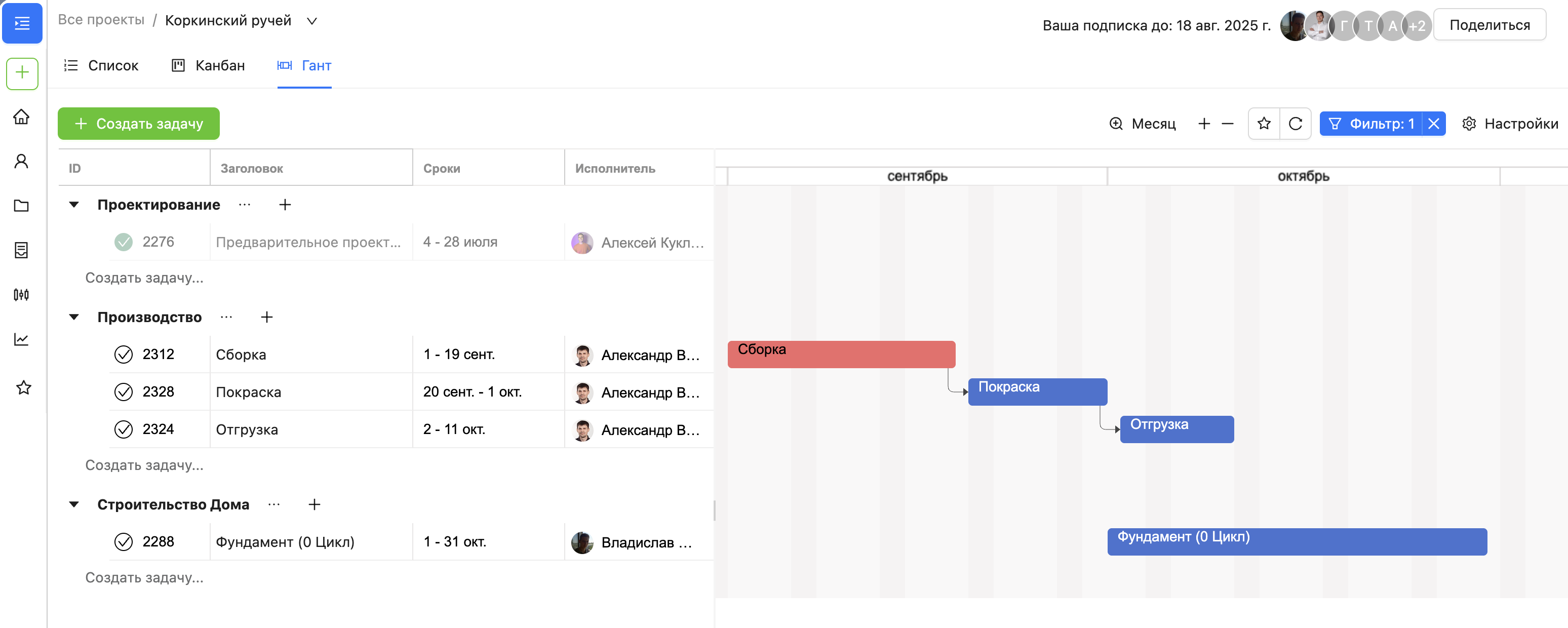1568x628 pixels.
Task: Add task to Производство with plus
Action: click(266, 317)
